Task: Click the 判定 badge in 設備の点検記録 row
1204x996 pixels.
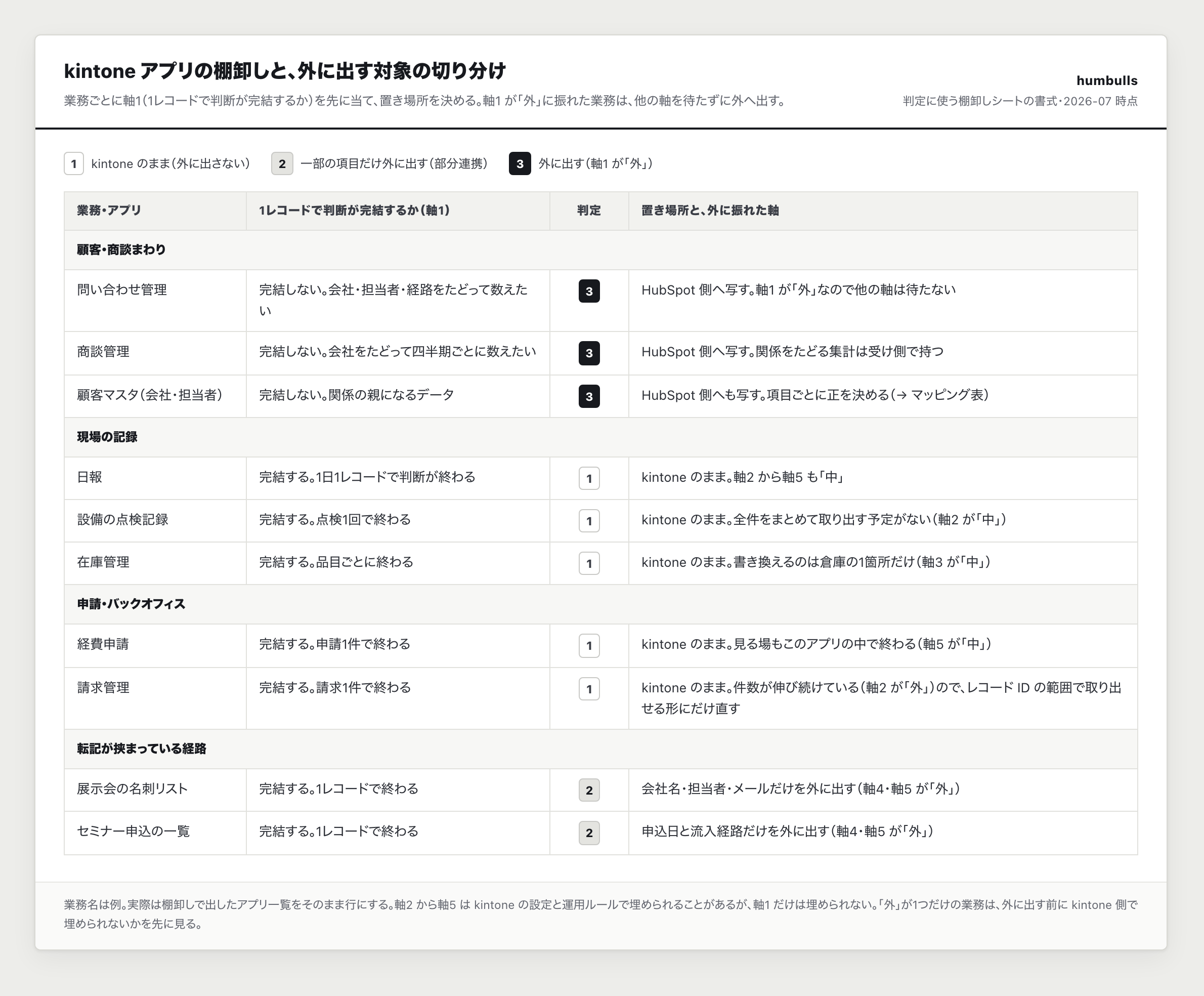Action: click(x=589, y=521)
